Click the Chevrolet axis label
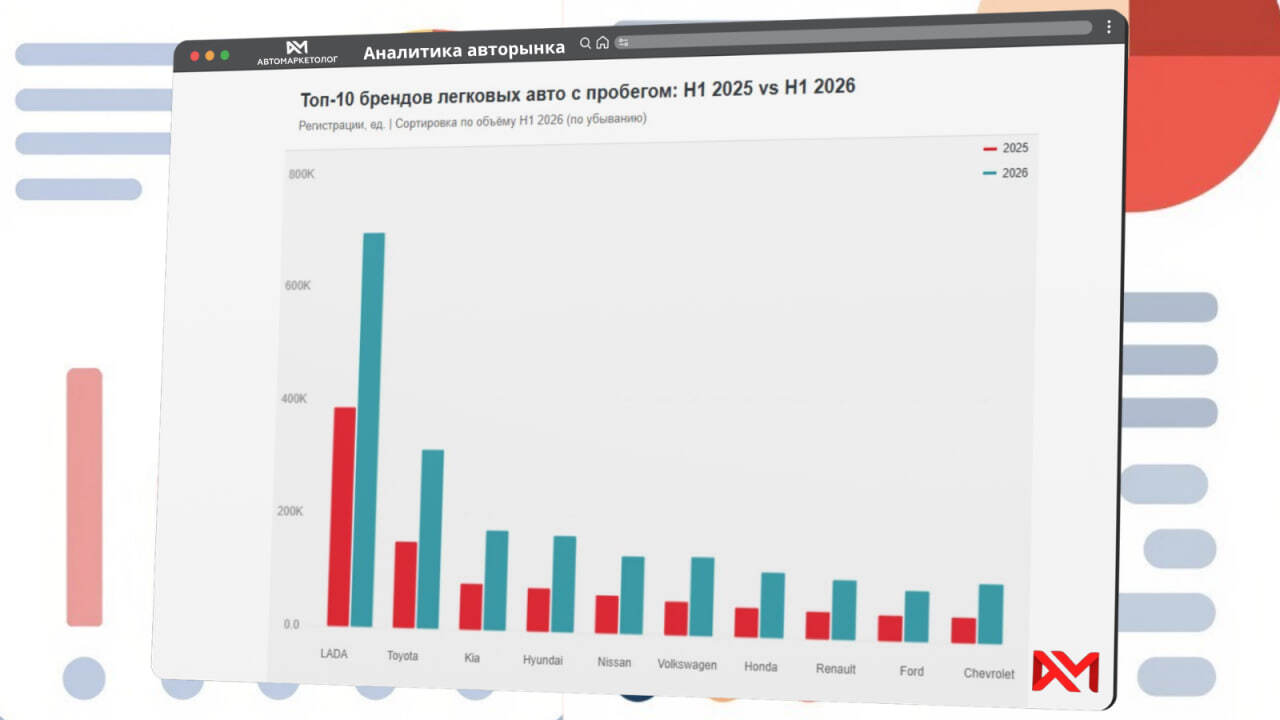 click(989, 674)
